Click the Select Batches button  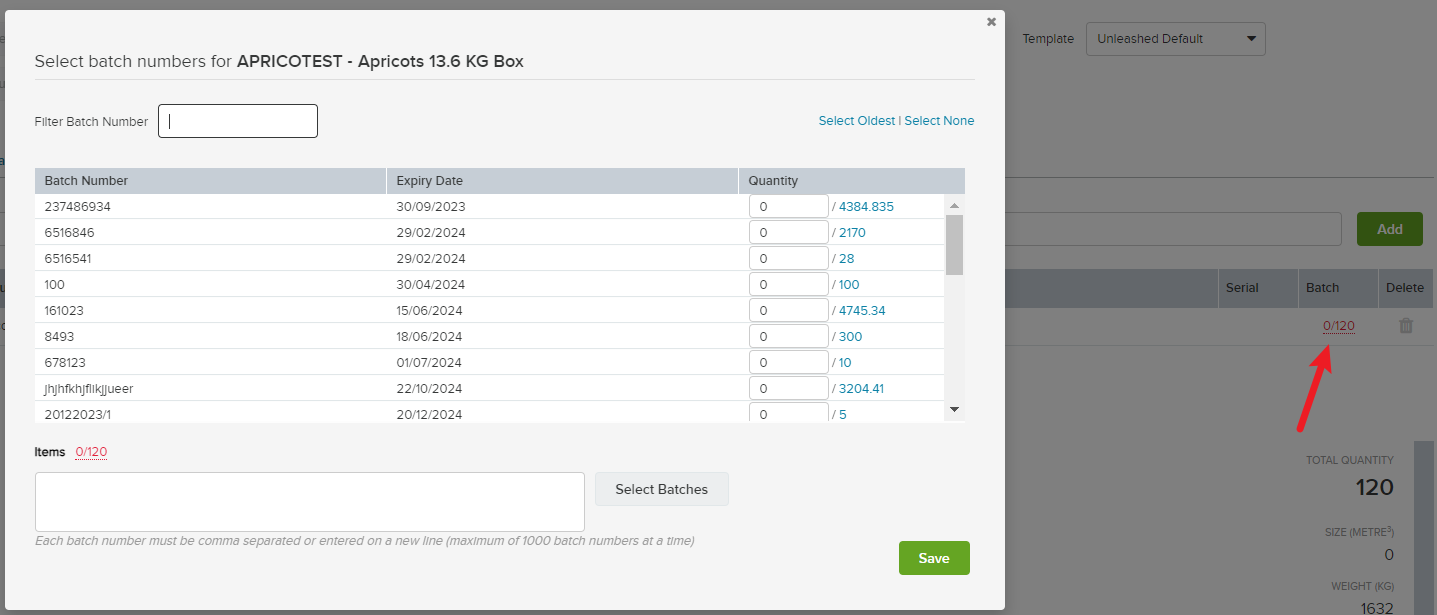(661, 489)
